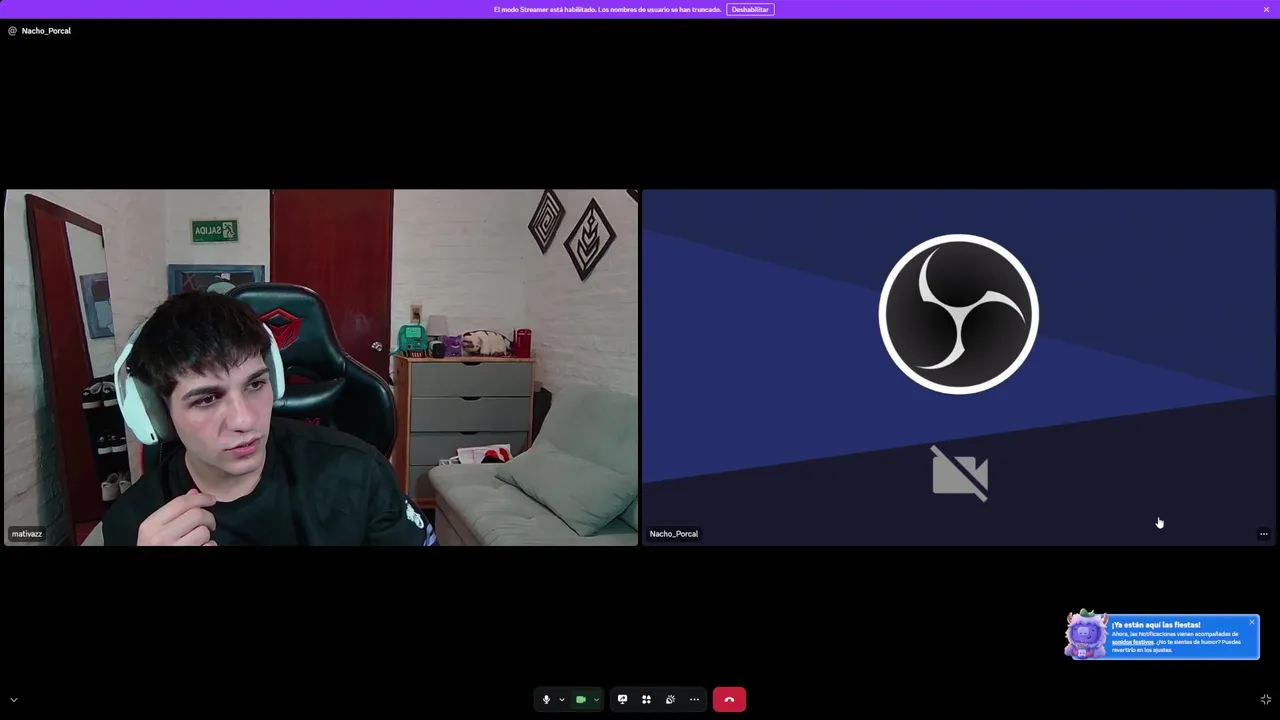Screen dimensions: 1280x720
Task: Select the Nacho_Porcal OBS video tile
Action: [959, 367]
